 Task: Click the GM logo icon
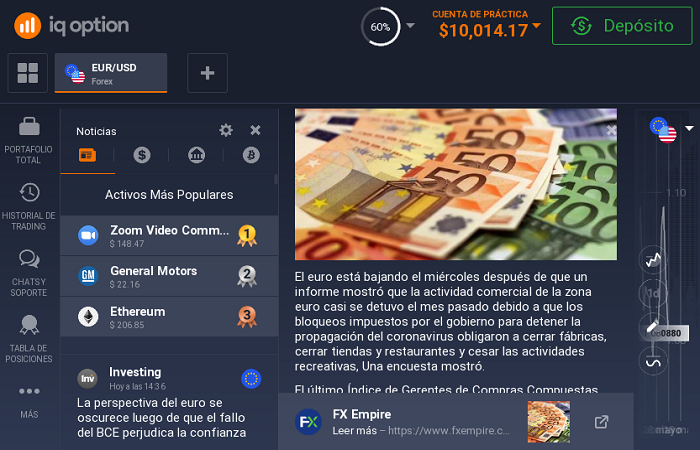(x=88, y=276)
